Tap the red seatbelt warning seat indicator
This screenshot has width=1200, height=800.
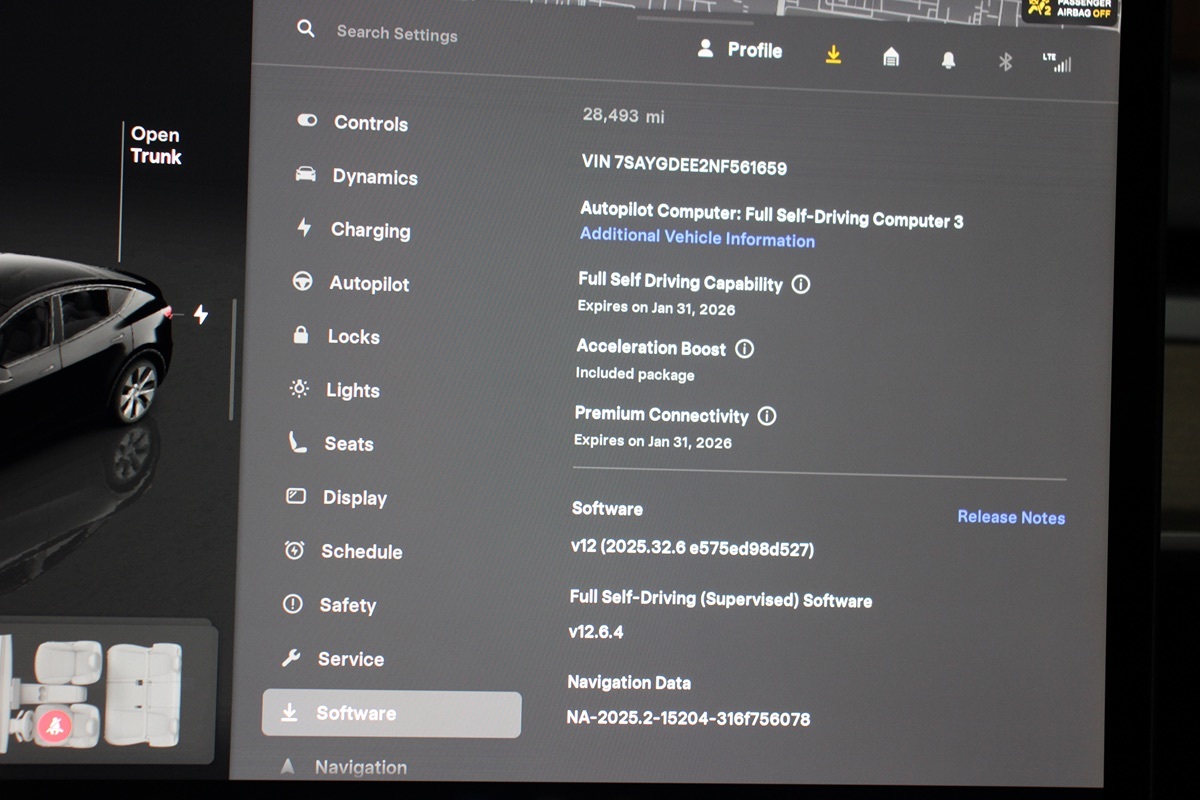(52, 726)
